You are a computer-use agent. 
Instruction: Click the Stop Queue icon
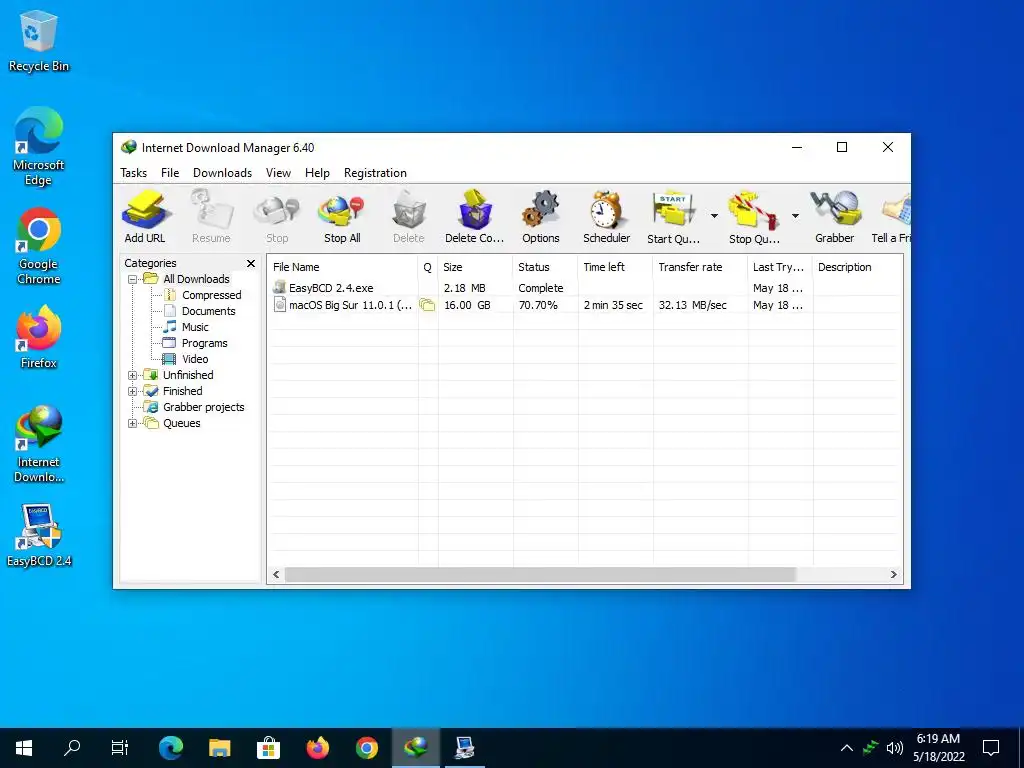point(754,217)
